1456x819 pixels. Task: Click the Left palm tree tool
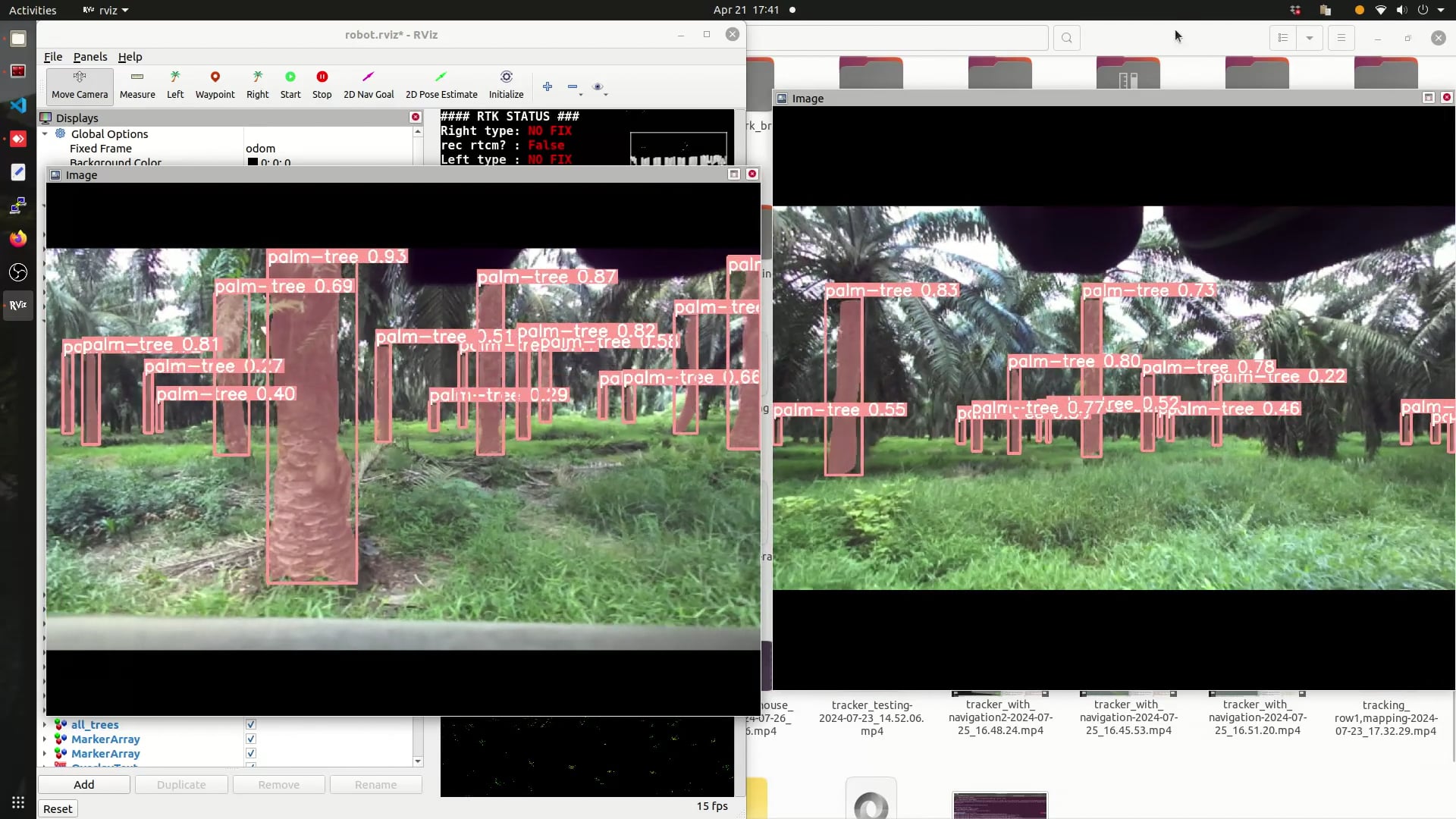tap(175, 85)
